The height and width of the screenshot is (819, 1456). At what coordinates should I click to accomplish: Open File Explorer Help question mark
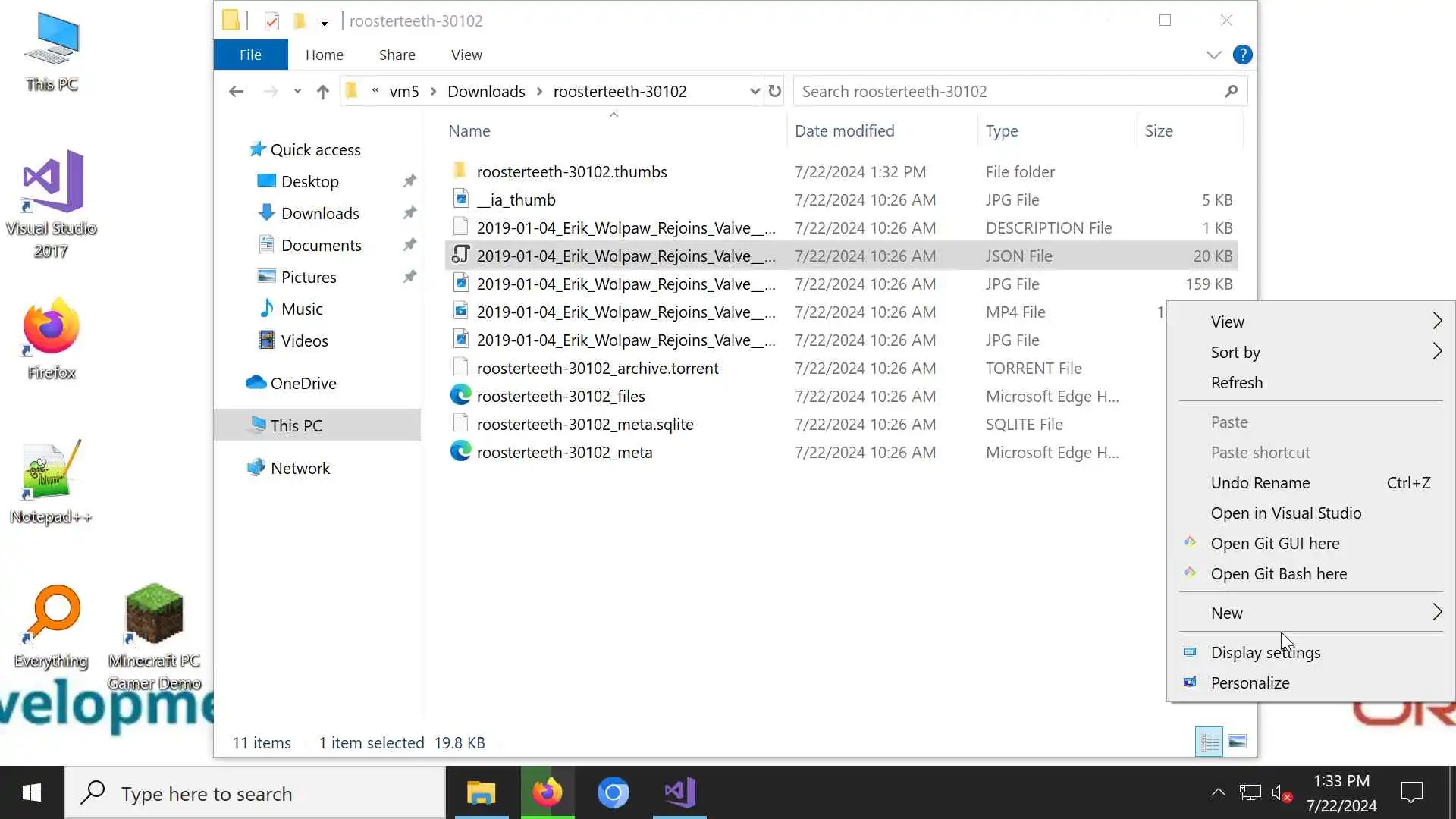coord(1242,55)
